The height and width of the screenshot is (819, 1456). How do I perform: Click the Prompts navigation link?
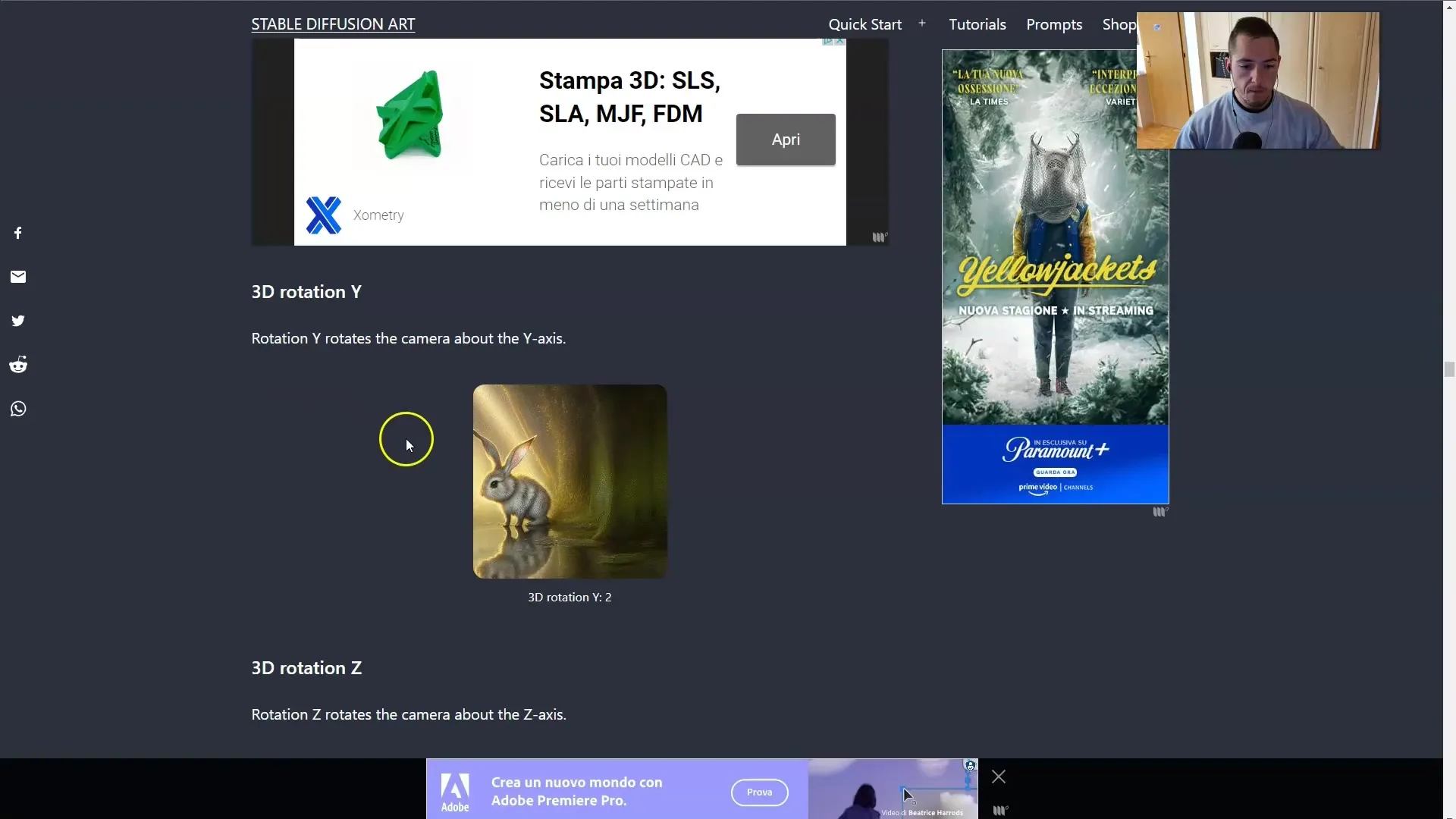tap(1054, 24)
